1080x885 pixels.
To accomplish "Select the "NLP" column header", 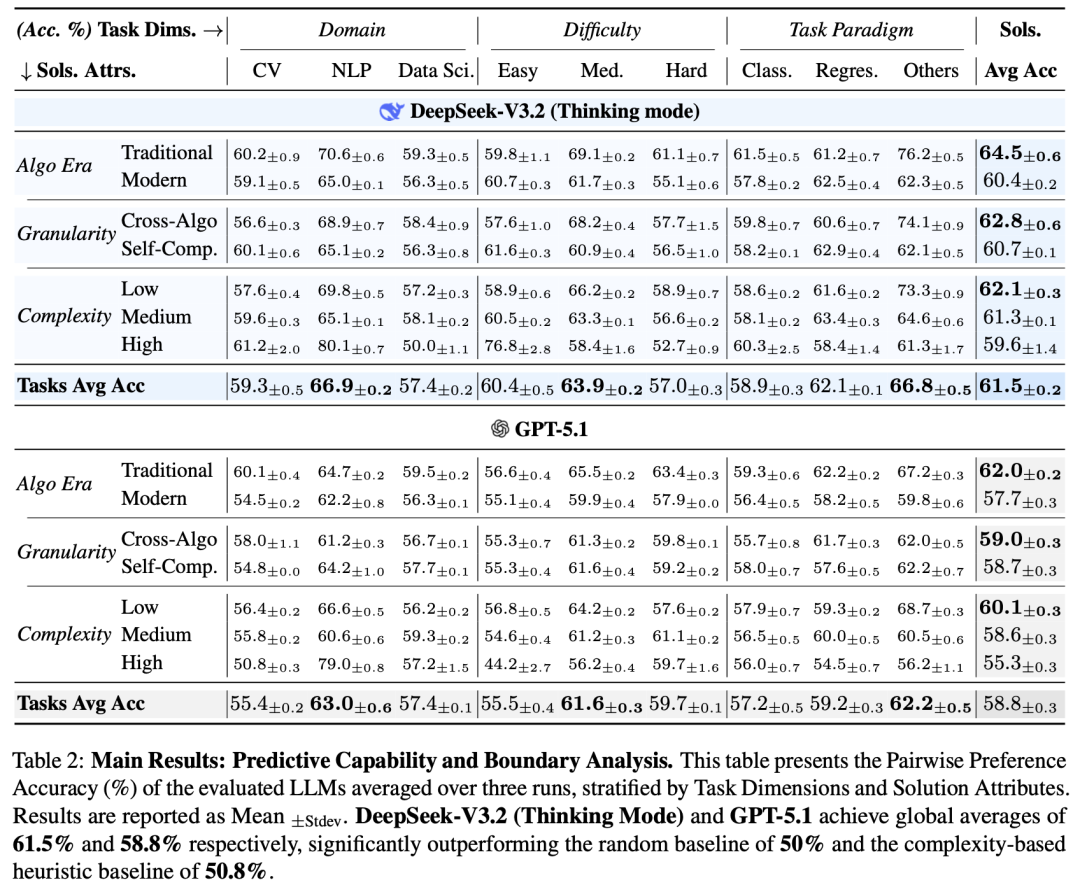I will [x=351, y=70].
